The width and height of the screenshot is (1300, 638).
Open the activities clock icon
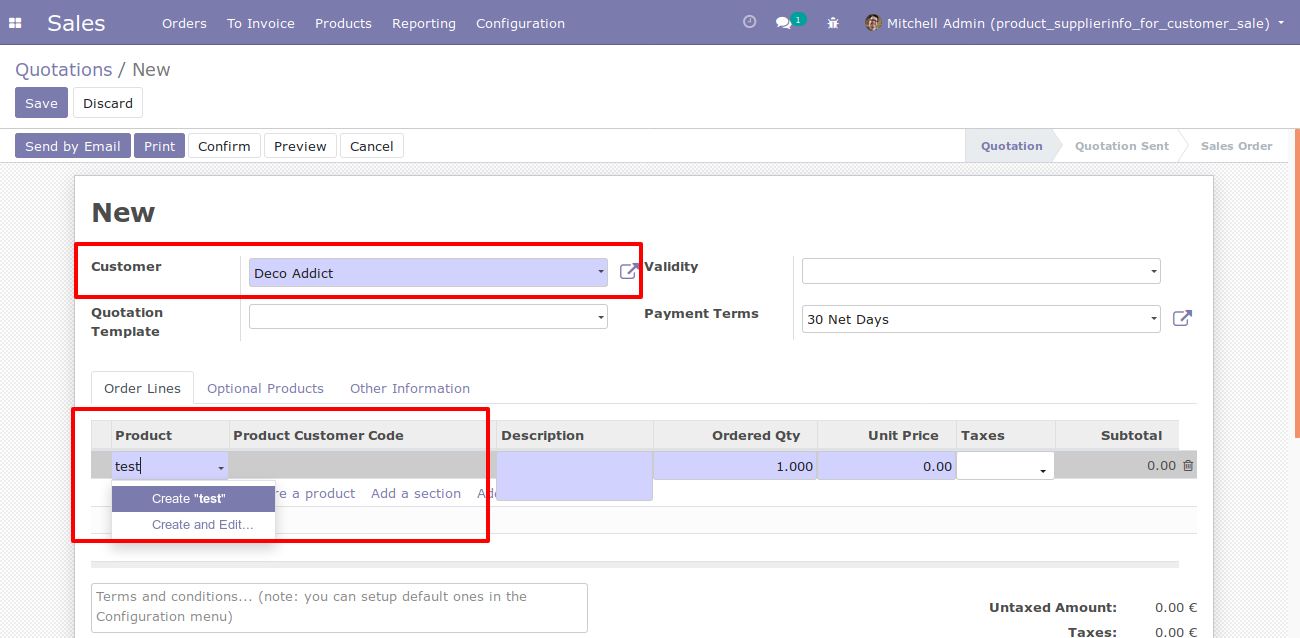[749, 21]
